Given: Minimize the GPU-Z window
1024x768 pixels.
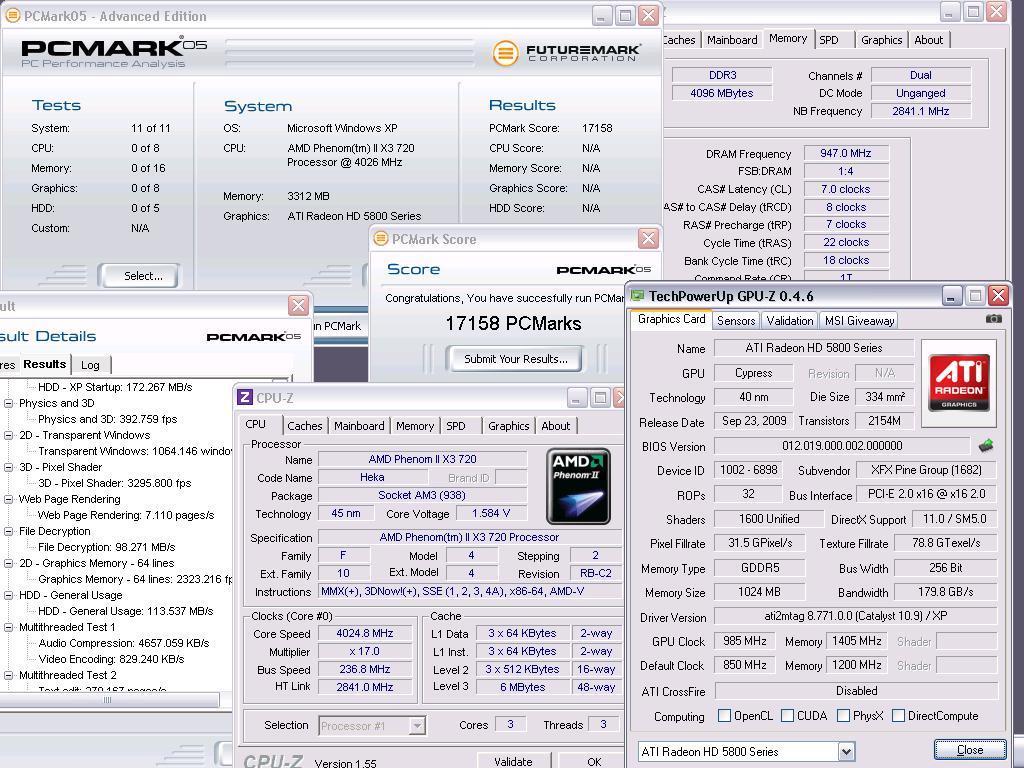Looking at the screenshot, I should [x=952, y=296].
